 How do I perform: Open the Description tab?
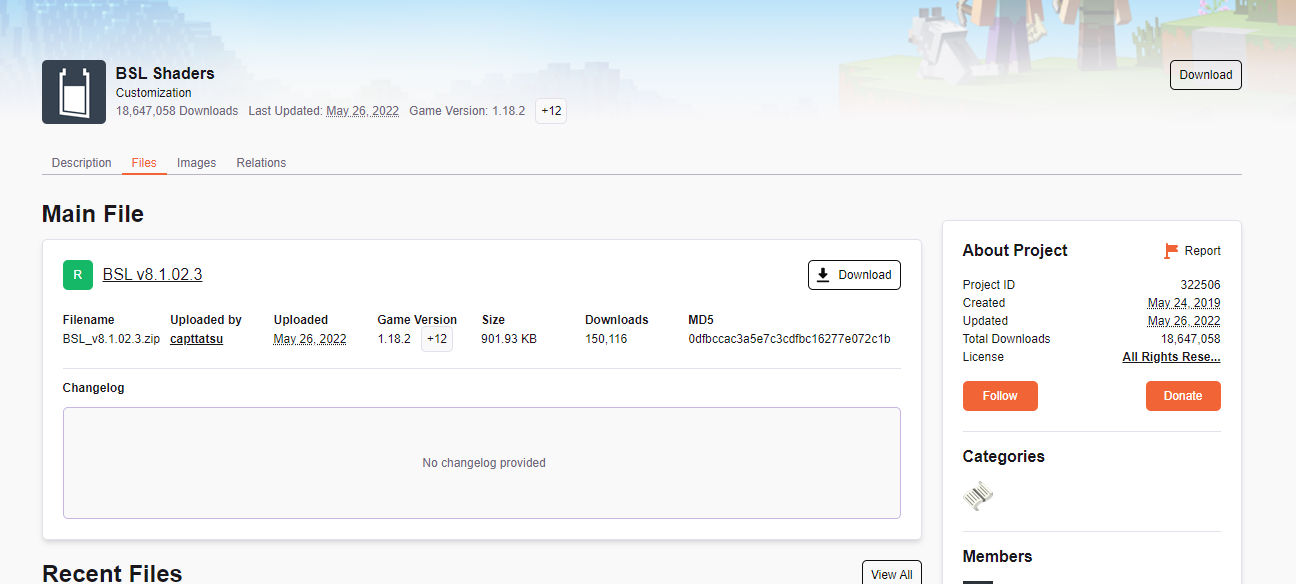click(82, 163)
